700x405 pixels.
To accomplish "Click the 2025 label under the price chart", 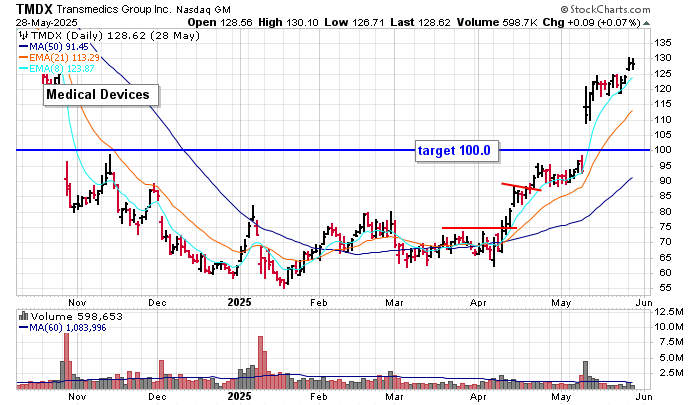I will point(239,302).
